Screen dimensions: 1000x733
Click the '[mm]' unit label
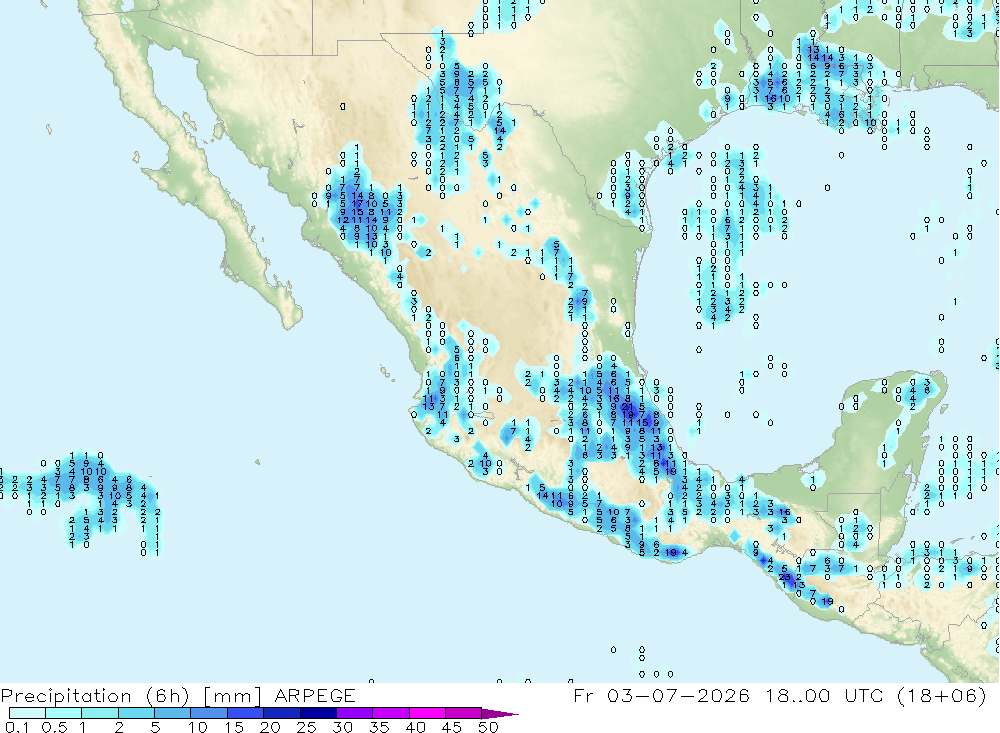click(232, 696)
